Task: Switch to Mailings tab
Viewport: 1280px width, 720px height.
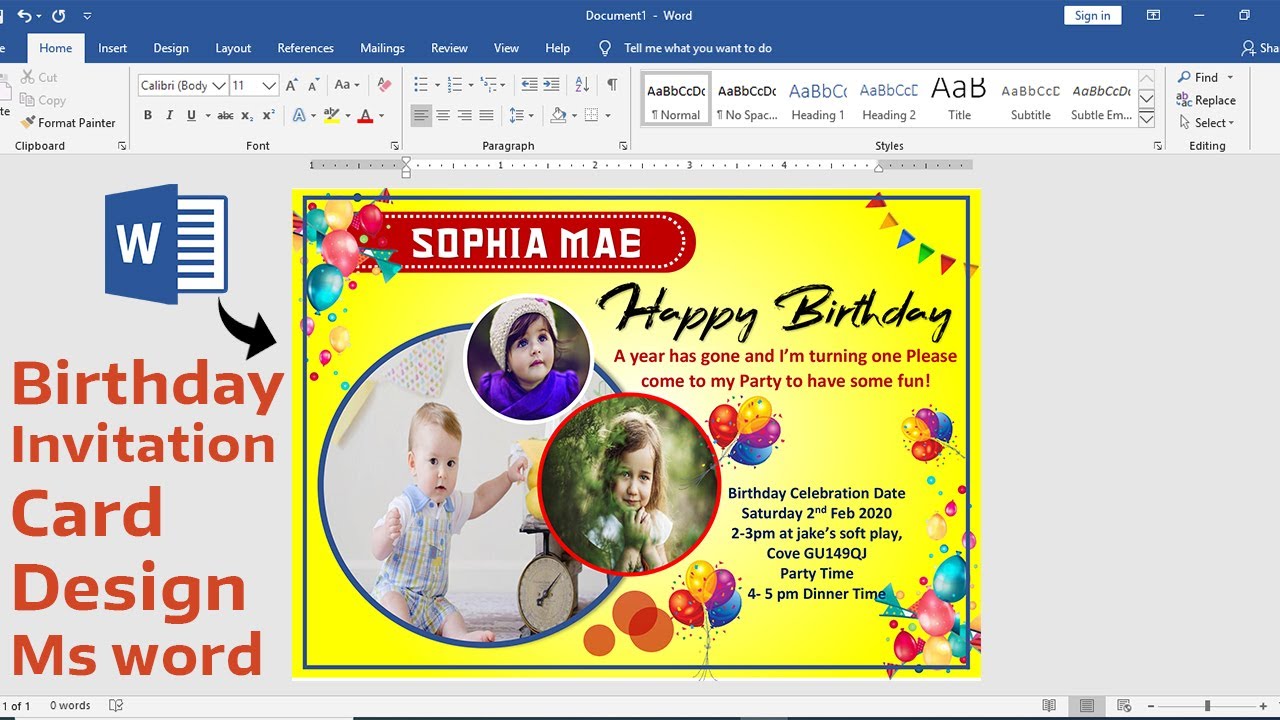Action: click(x=383, y=48)
